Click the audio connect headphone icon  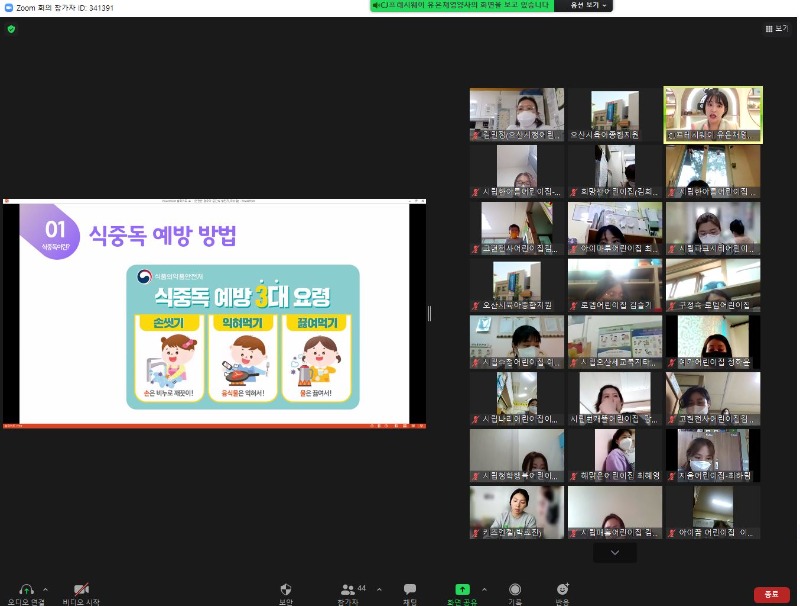click(26, 589)
